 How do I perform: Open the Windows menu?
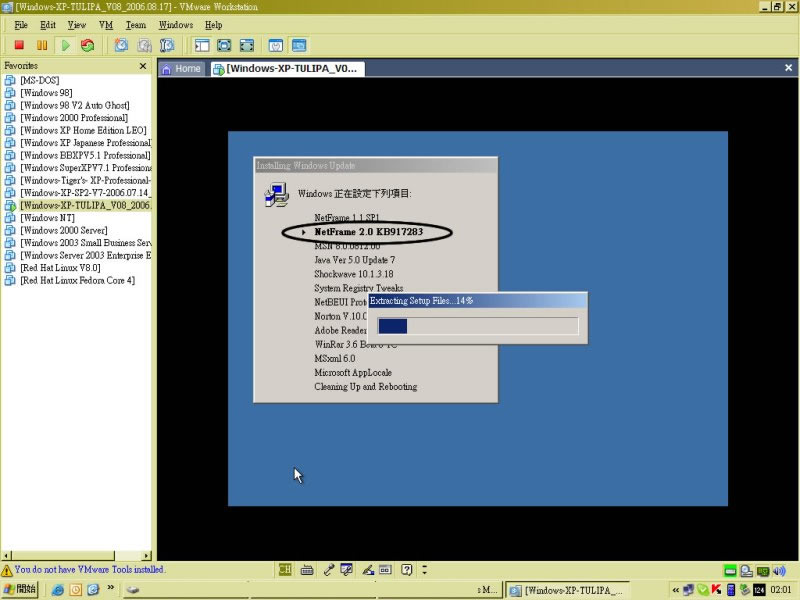click(176, 25)
